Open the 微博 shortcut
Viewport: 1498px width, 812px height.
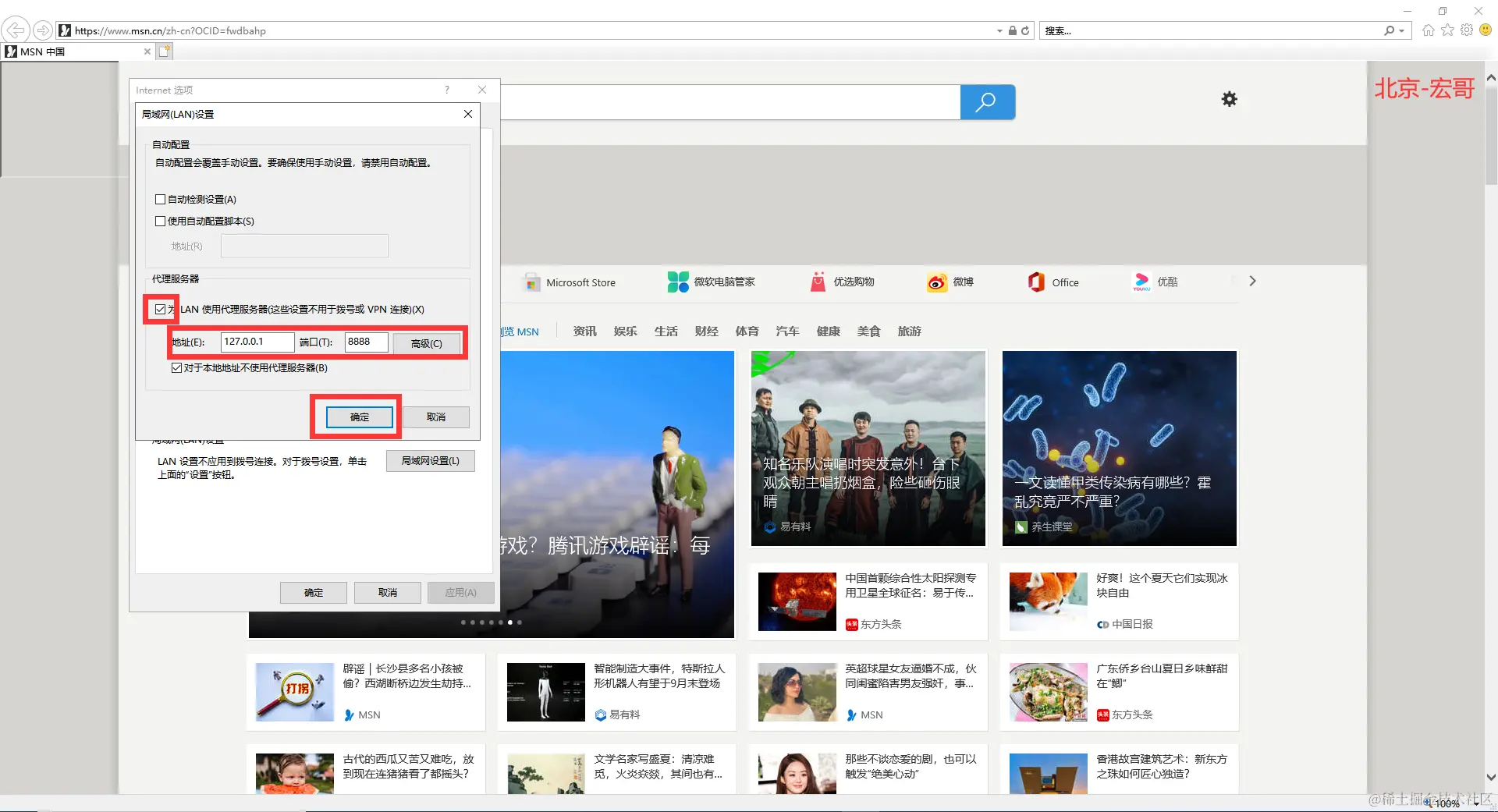coord(950,282)
